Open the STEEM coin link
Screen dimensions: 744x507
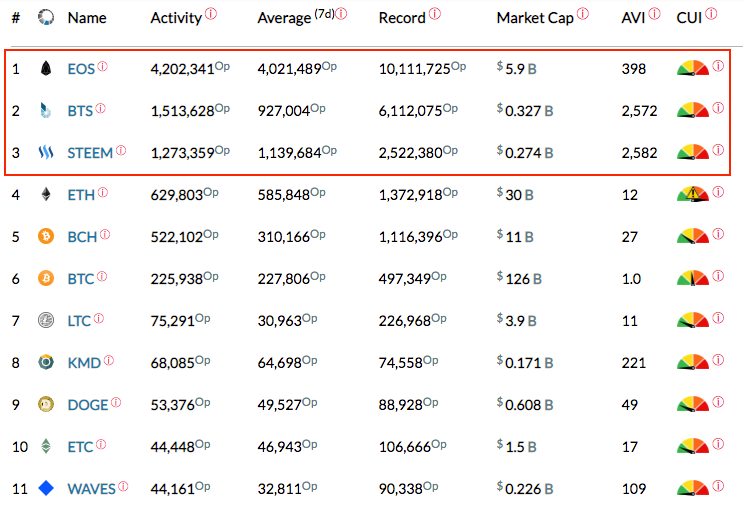[x=90, y=153]
